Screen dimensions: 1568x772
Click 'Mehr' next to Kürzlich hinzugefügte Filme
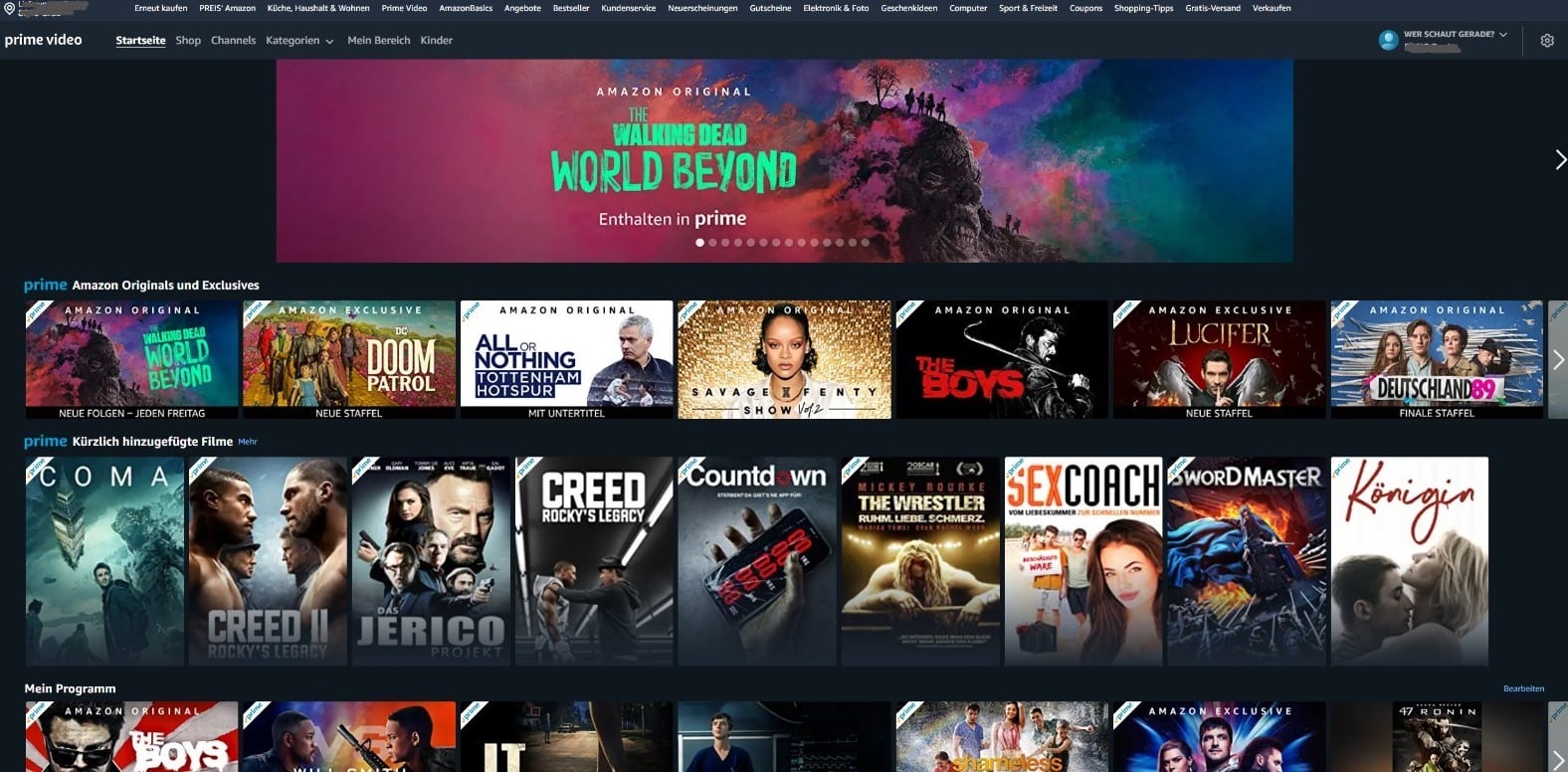tap(248, 442)
